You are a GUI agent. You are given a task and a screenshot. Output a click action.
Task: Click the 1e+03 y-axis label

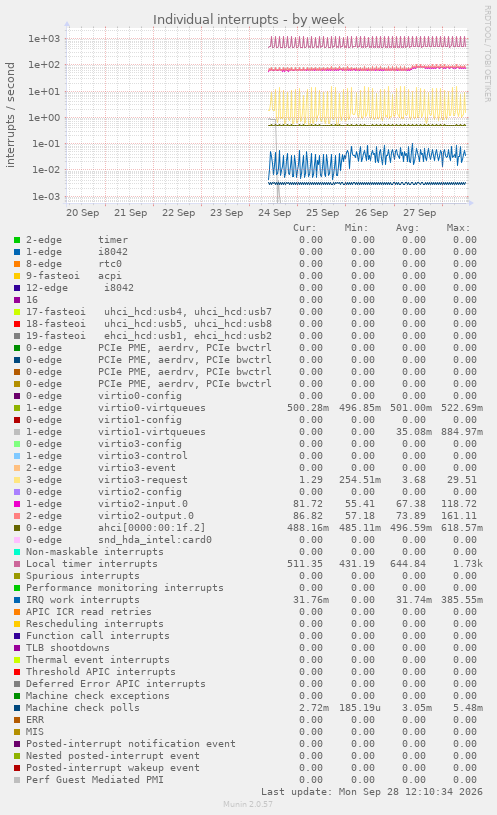click(44, 38)
